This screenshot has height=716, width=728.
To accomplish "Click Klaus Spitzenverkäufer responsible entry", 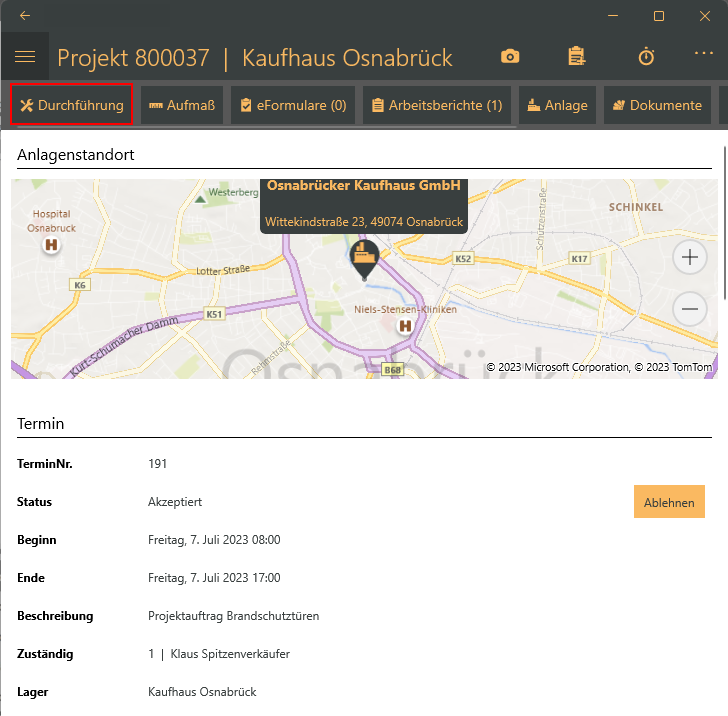I will (x=219, y=654).
